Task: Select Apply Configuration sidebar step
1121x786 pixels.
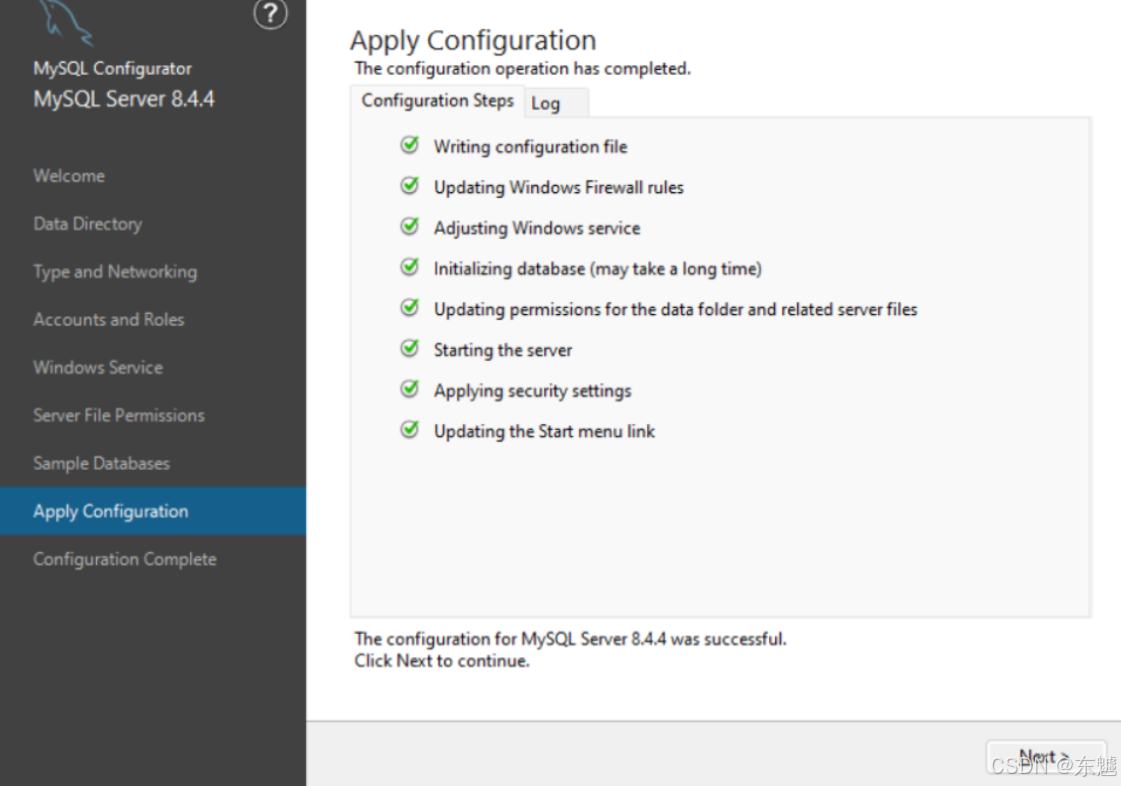Action: click(x=153, y=511)
